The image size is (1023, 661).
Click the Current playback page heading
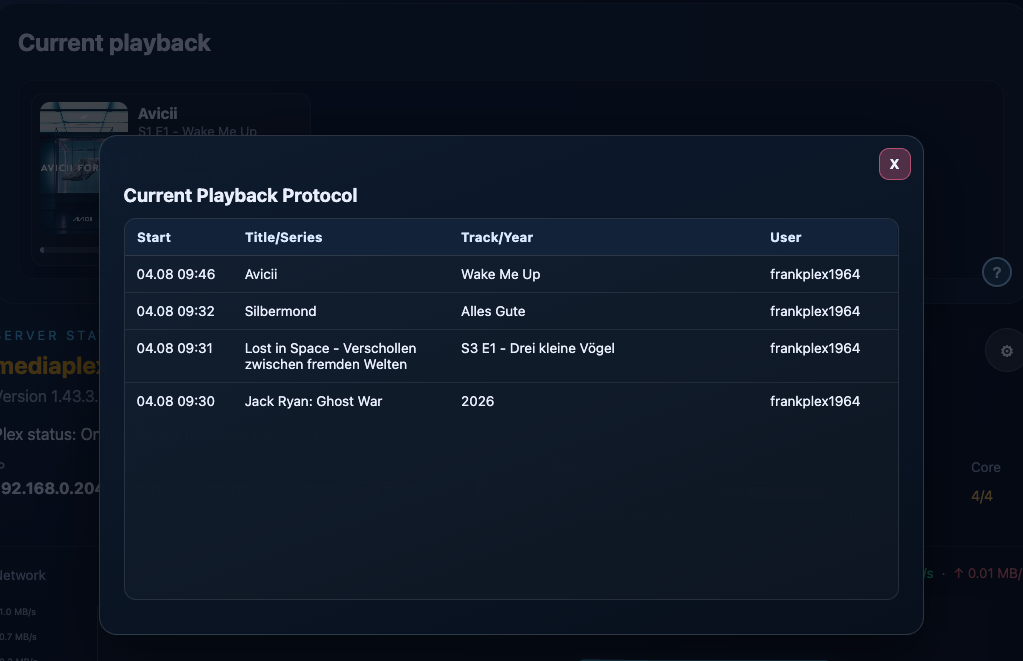click(114, 43)
